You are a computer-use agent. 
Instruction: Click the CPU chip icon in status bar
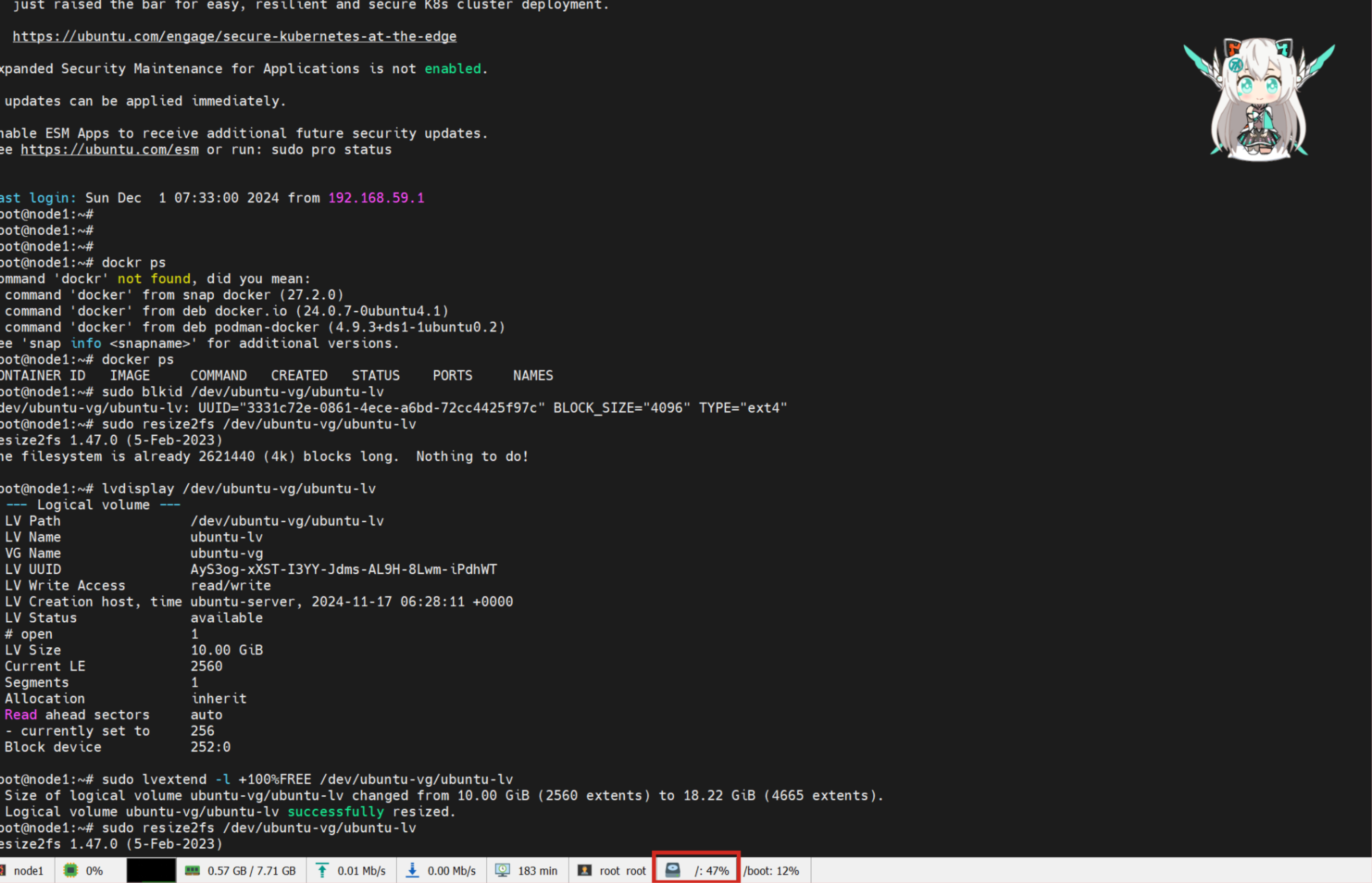pos(71,870)
